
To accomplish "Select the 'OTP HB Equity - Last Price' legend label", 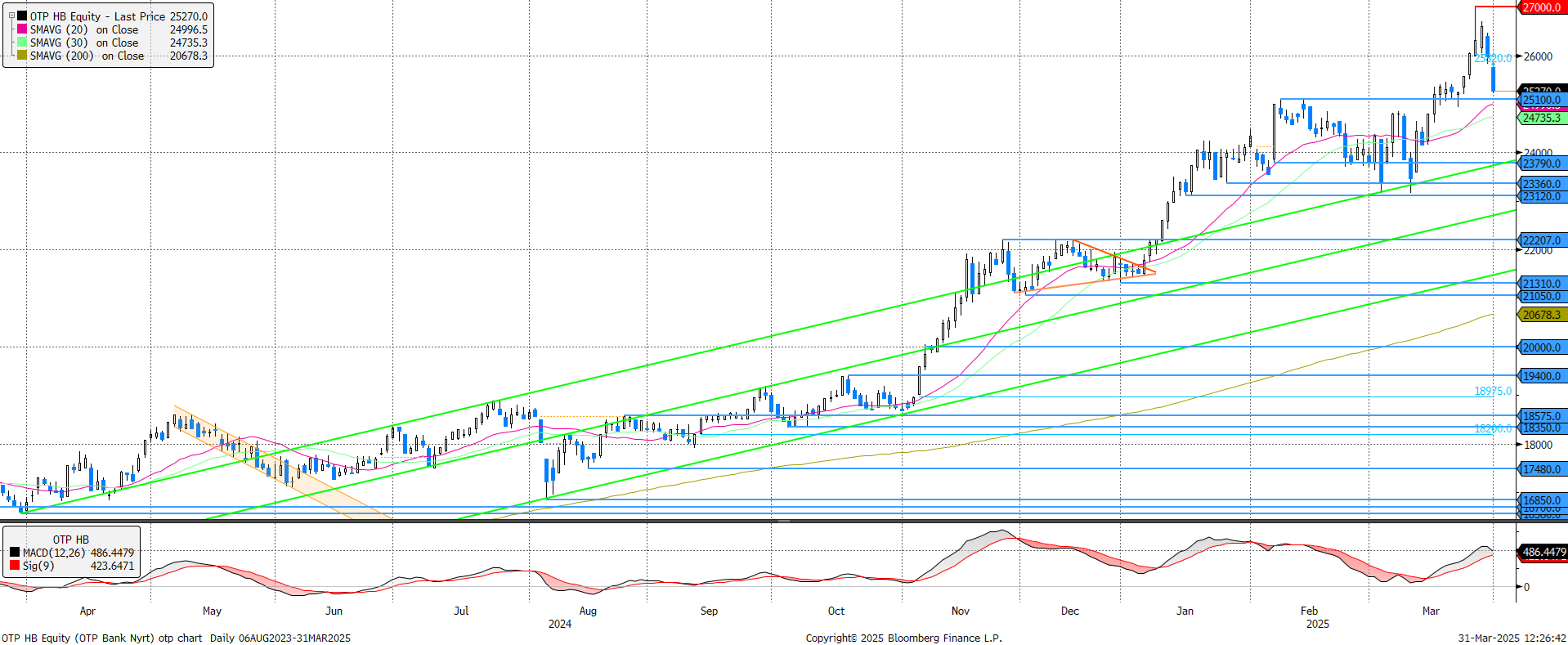I will pos(97,16).
